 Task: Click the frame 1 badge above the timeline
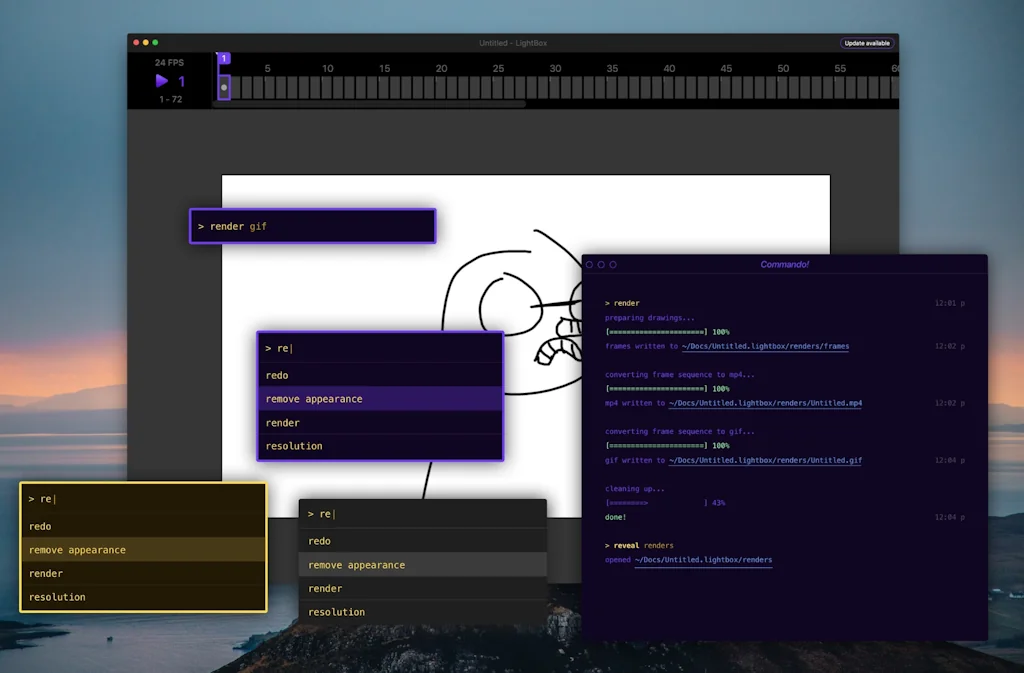pyautogui.click(x=223, y=59)
